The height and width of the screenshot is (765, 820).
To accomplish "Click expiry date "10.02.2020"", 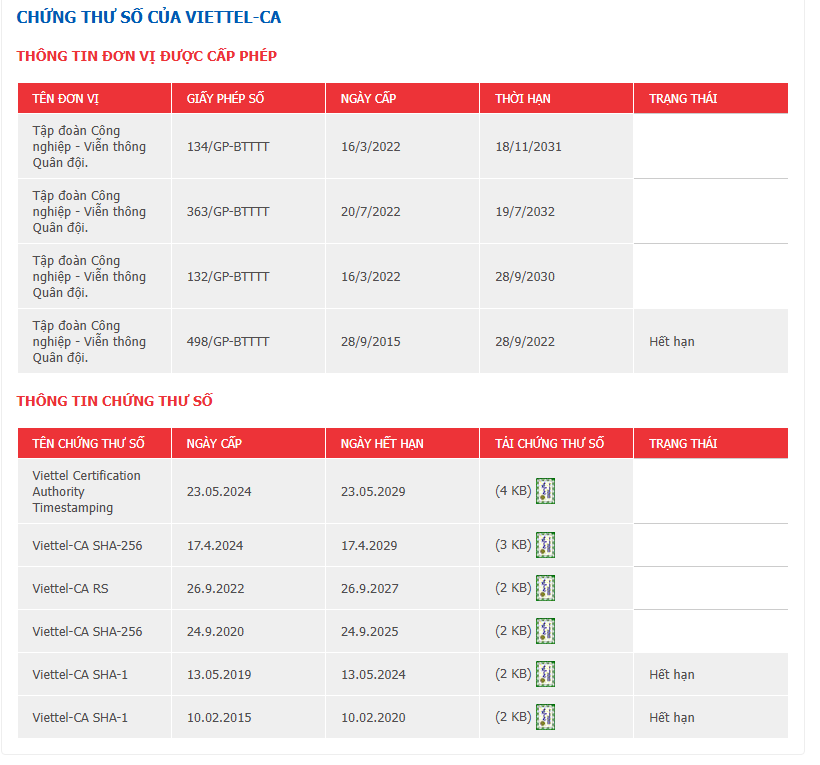I will pos(373,717).
